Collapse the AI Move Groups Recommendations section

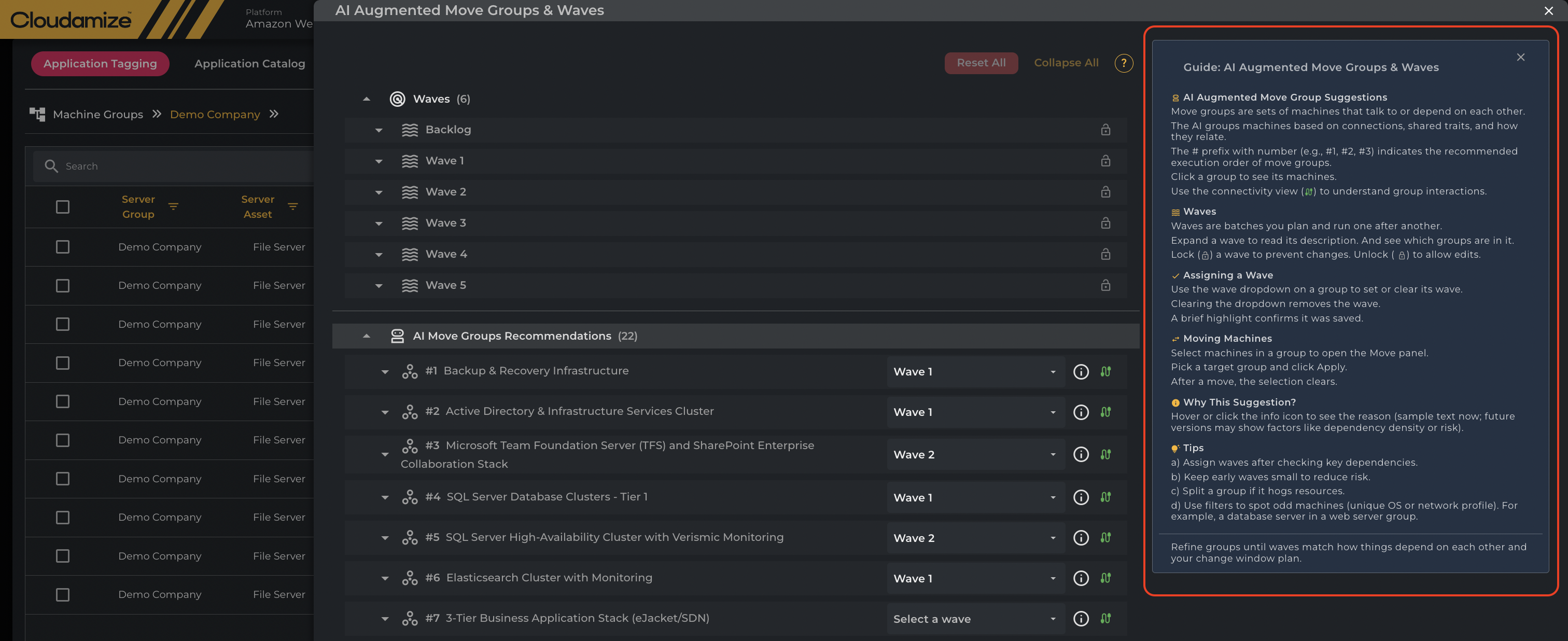[x=367, y=336]
